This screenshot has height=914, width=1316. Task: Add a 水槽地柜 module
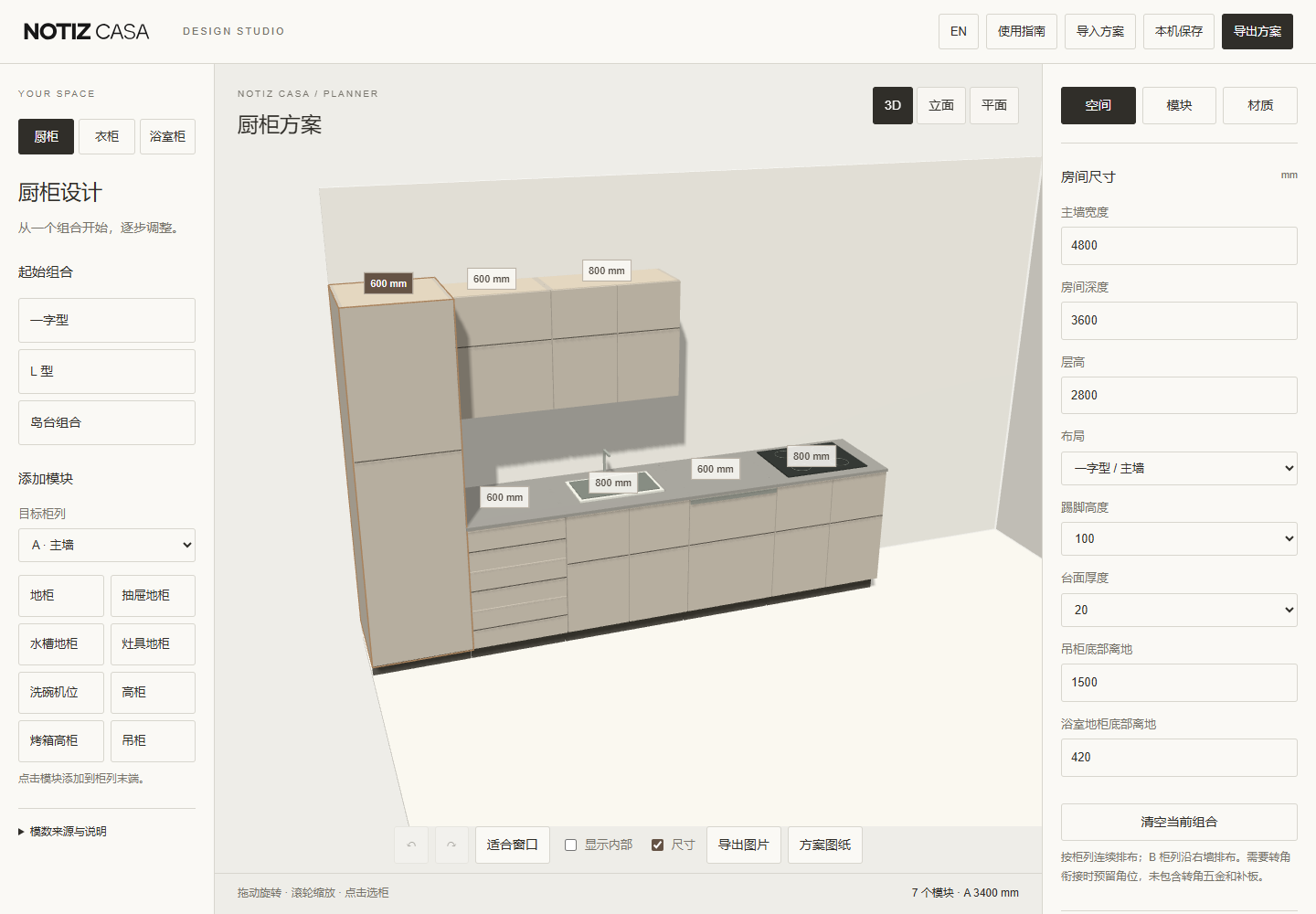click(61, 644)
